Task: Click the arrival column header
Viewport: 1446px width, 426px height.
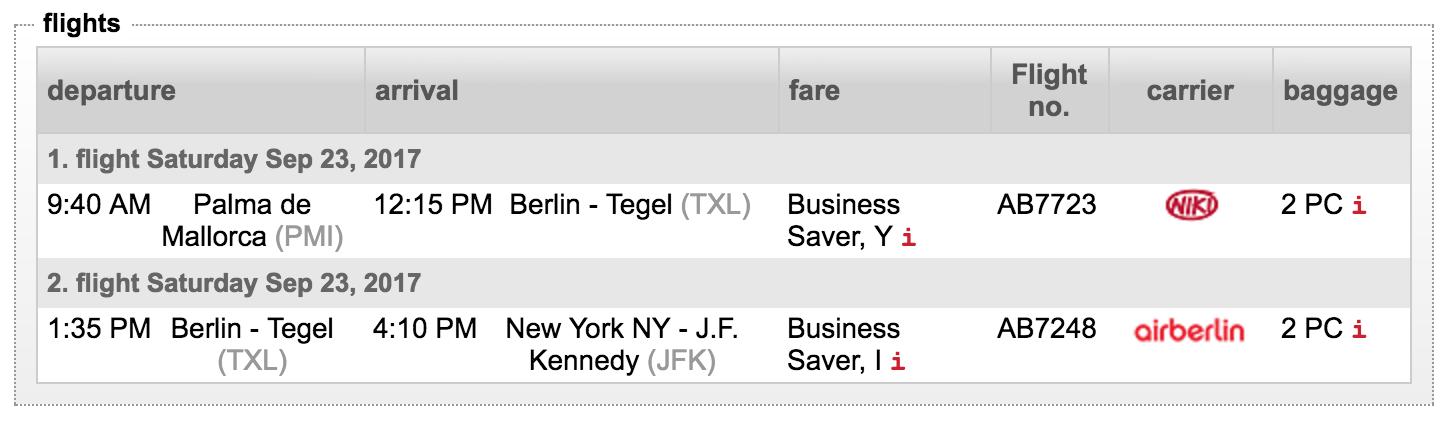Action: 416,91
